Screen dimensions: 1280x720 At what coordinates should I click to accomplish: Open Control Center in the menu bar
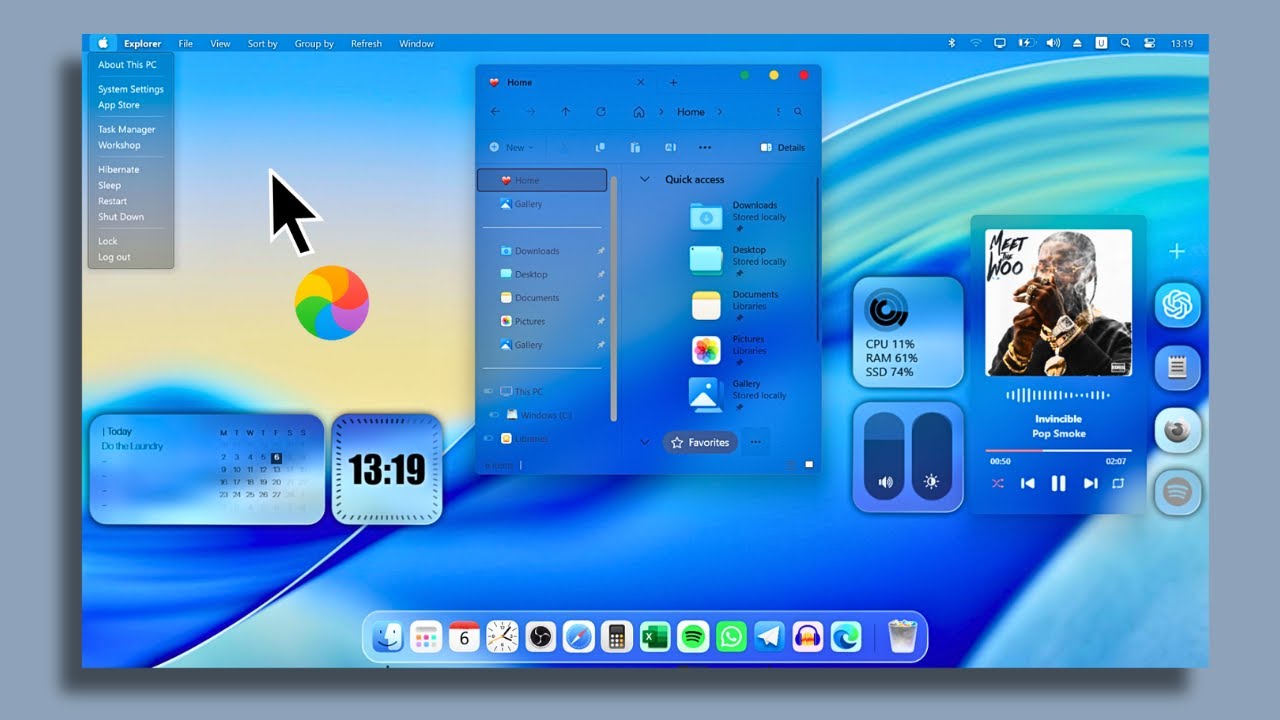click(x=1149, y=43)
